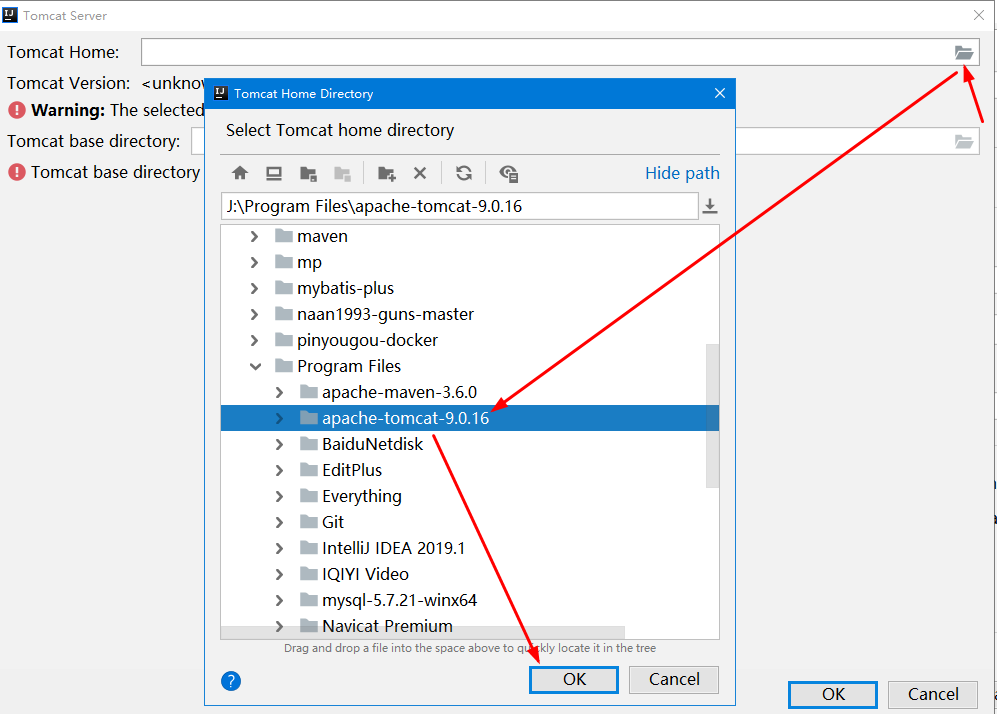Expand the Git folder node
The image size is (997, 714).
[x=279, y=523]
